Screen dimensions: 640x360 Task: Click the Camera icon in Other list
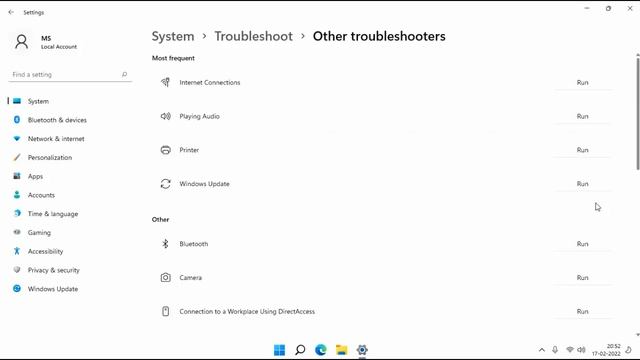click(165, 278)
